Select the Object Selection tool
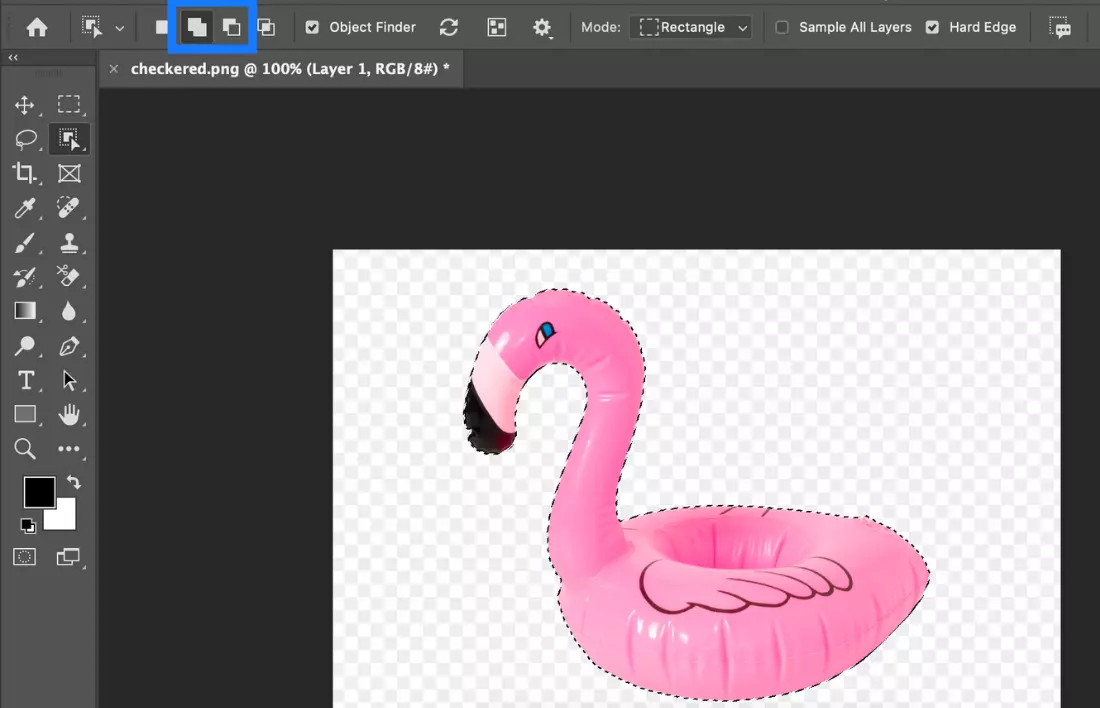 click(x=69, y=139)
